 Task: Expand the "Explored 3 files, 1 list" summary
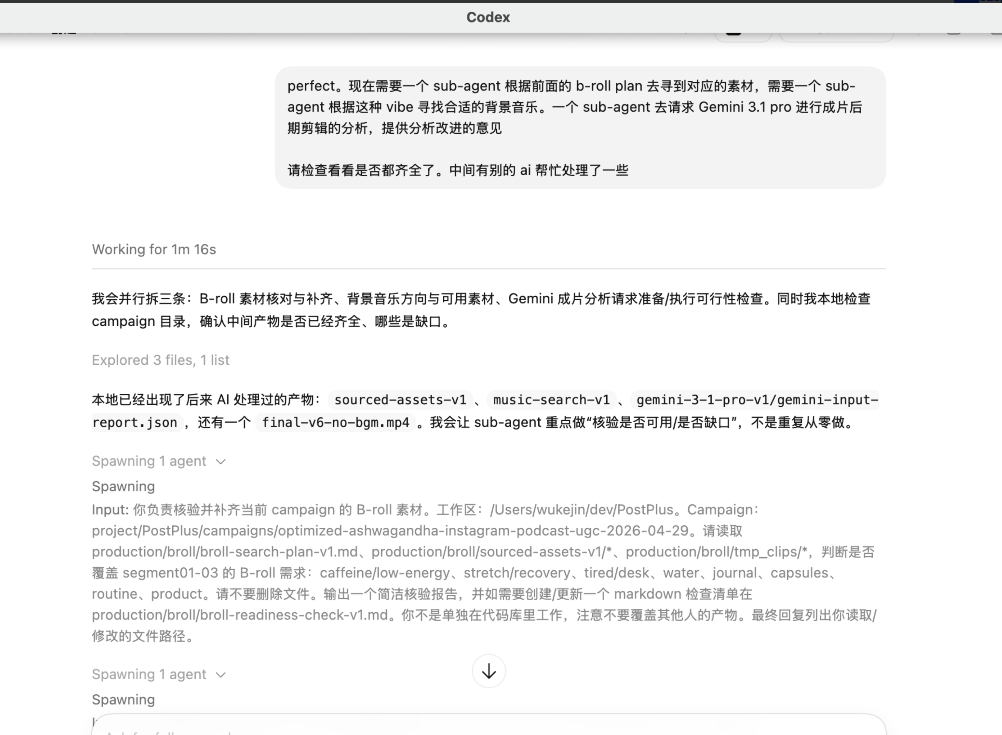tap(160, 360)
